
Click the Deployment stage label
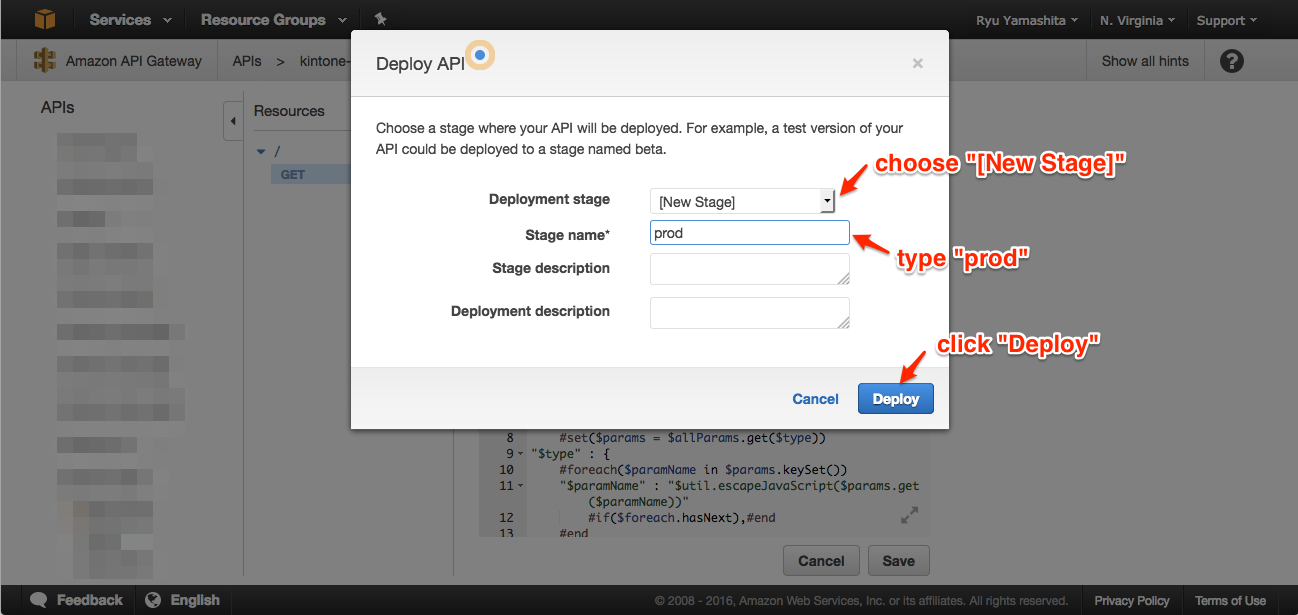549,199
